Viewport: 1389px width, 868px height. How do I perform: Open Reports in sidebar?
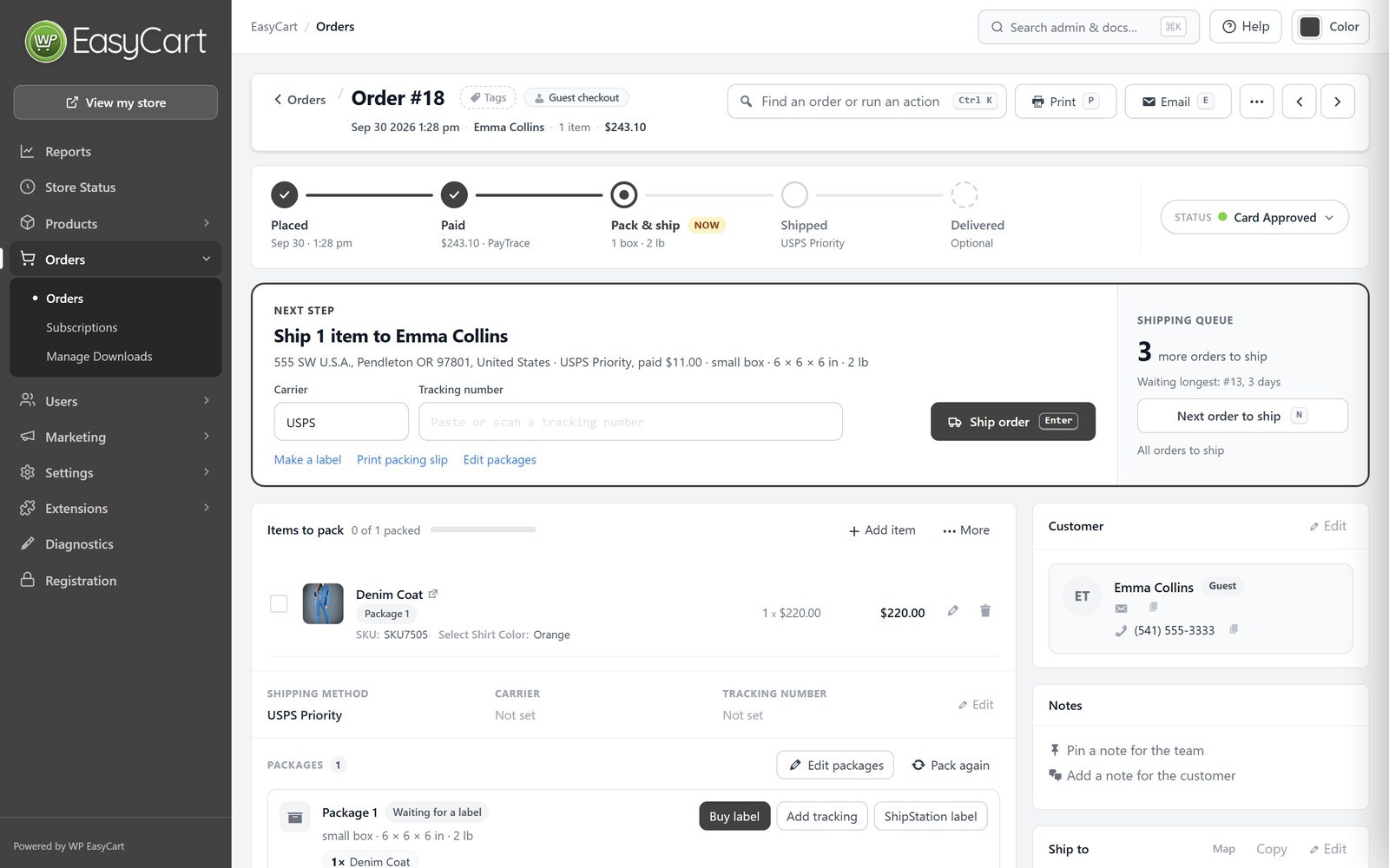click(x=115, y=152)
